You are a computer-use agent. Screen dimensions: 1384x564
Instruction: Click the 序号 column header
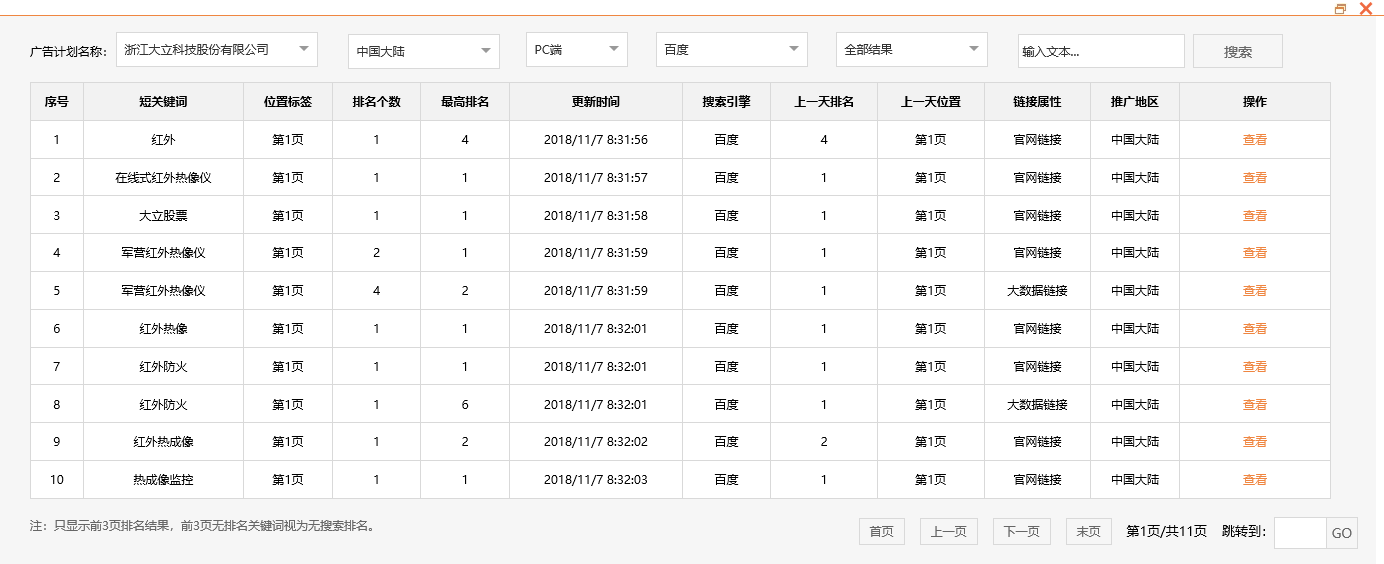point(57,102)
